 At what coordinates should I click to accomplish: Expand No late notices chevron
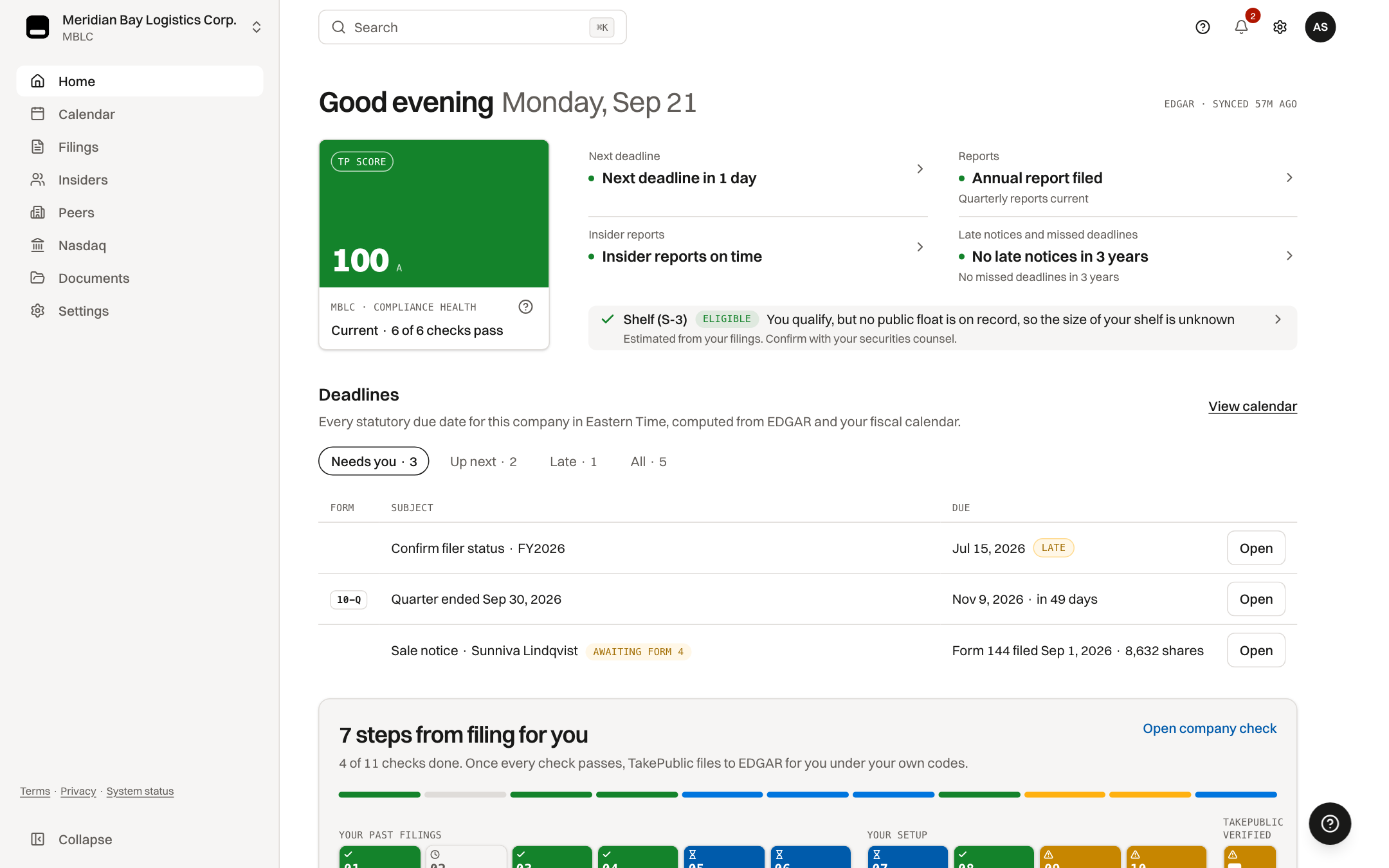(x=1289, y=256)
